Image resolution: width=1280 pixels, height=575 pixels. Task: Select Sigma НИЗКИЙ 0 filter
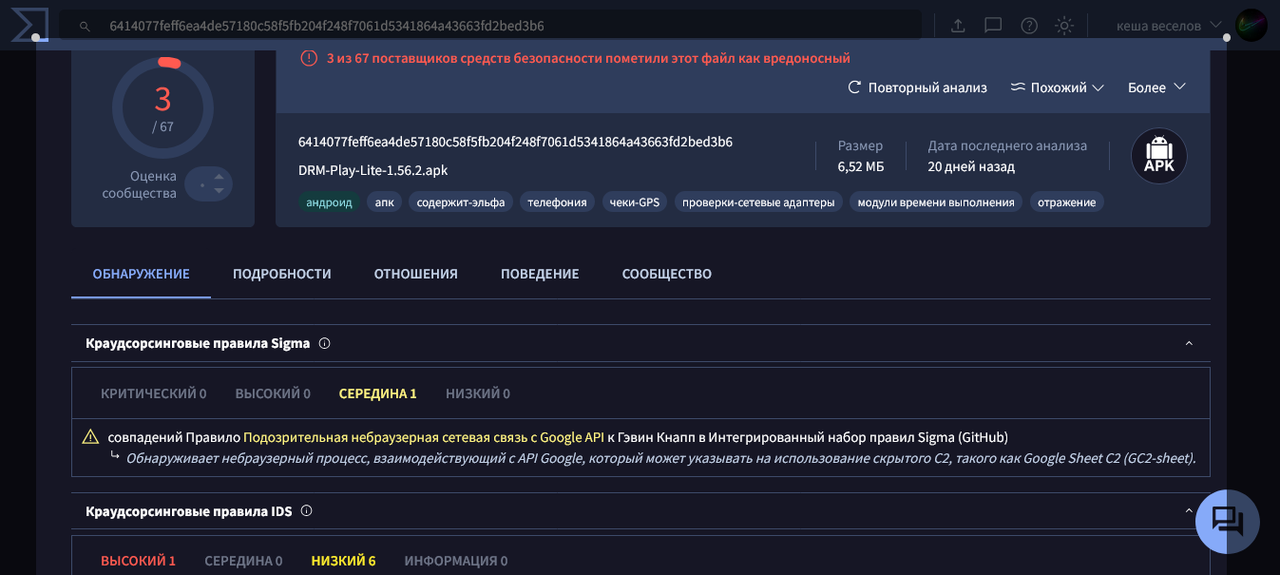click(478, 393)
